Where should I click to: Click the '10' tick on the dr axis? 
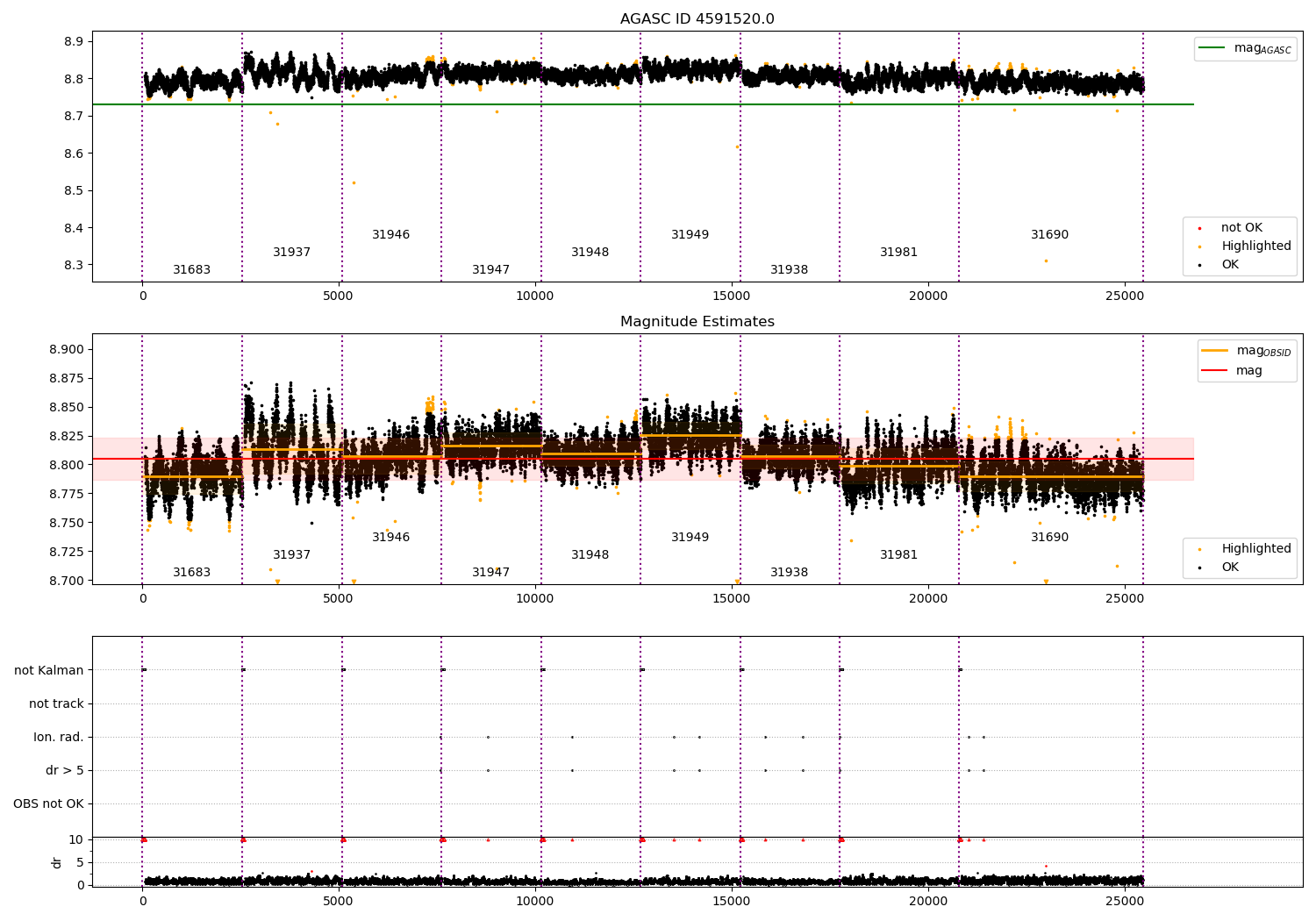(x=76, y=839)
